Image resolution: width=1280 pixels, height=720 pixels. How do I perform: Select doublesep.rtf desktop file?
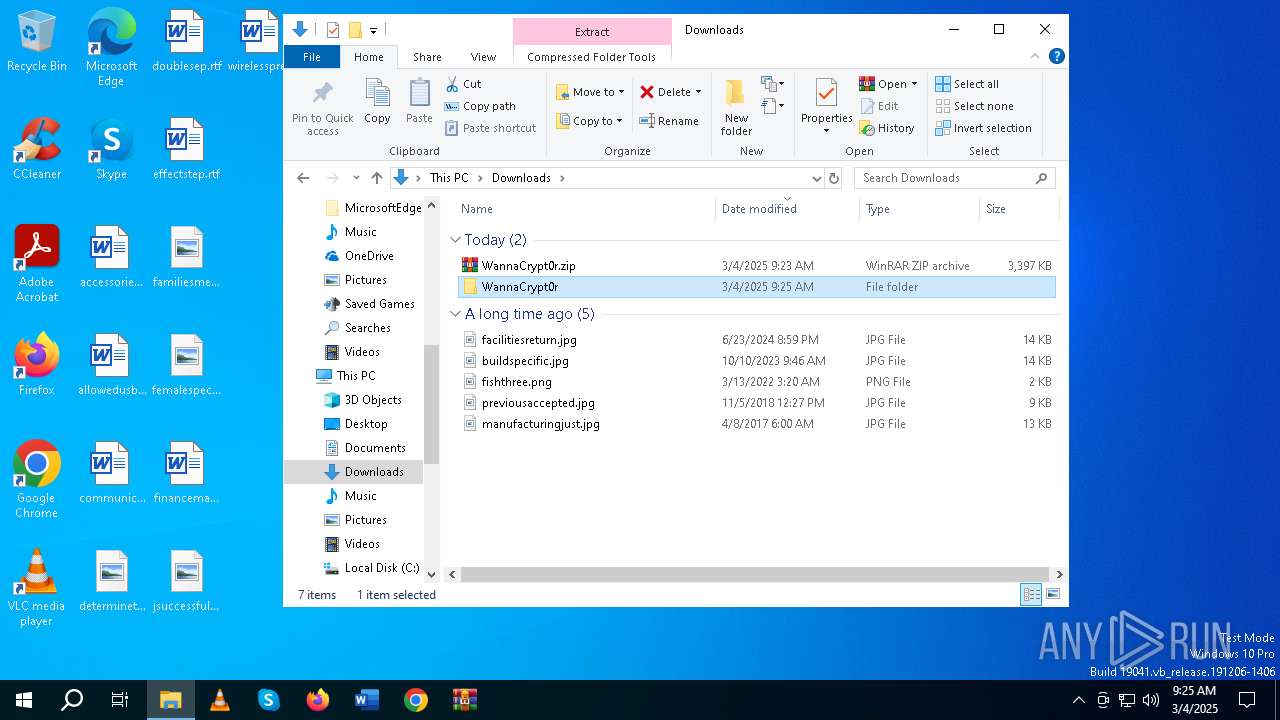click(187, 41)
